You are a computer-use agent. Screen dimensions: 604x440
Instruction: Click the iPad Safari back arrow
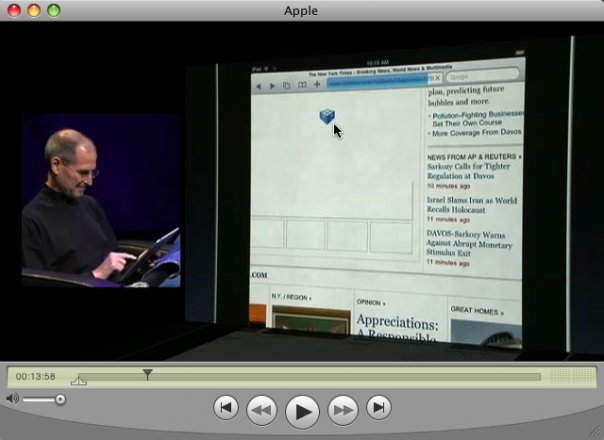259,86
